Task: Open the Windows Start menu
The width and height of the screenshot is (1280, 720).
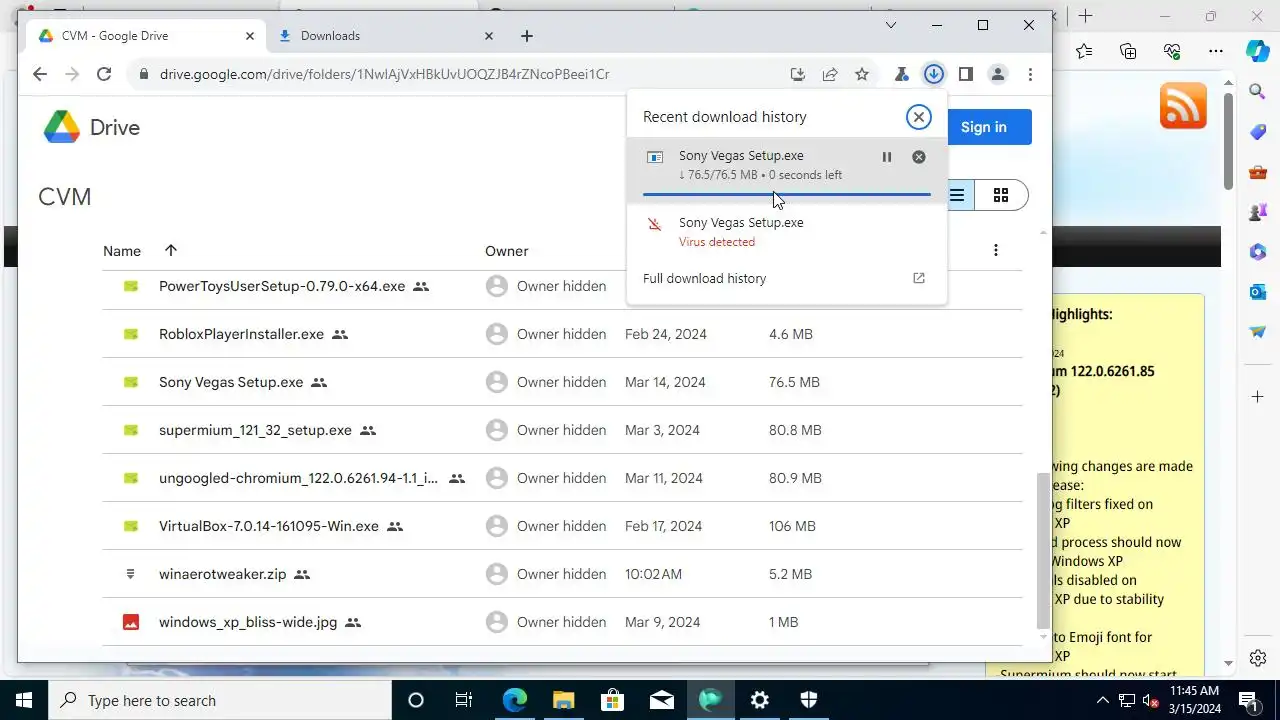Action: 24,700
